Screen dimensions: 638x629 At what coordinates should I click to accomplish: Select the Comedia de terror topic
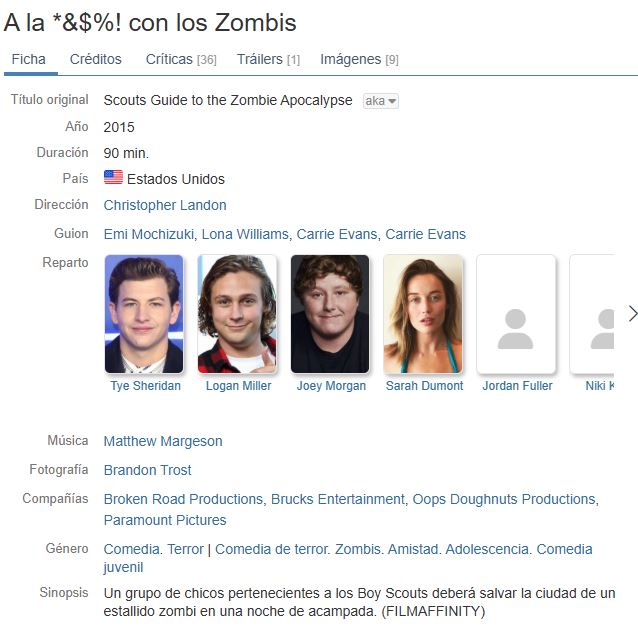[x=271, y=549]
